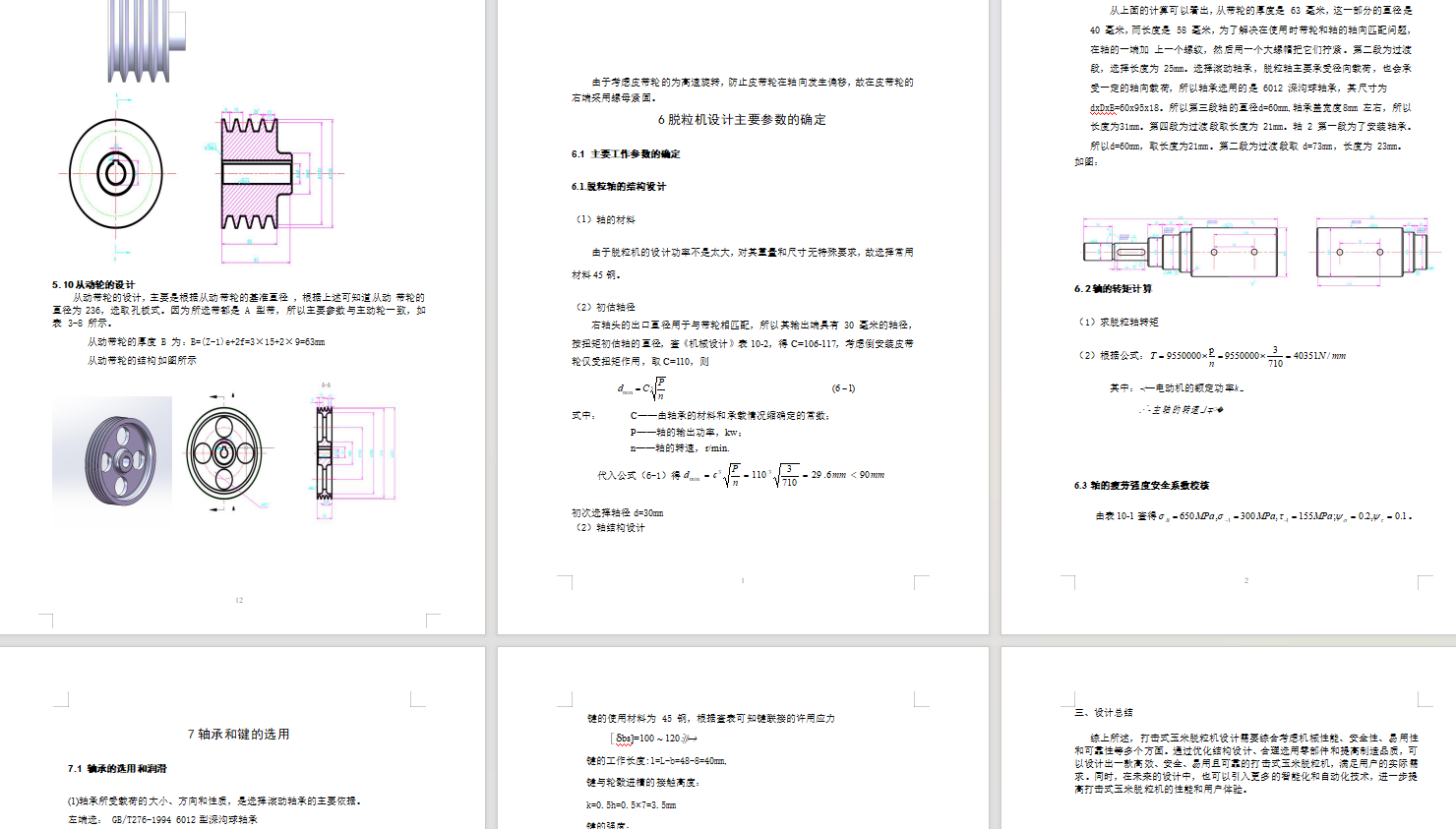Click the d_min = C√(P/n) formula

coord(642,388)
